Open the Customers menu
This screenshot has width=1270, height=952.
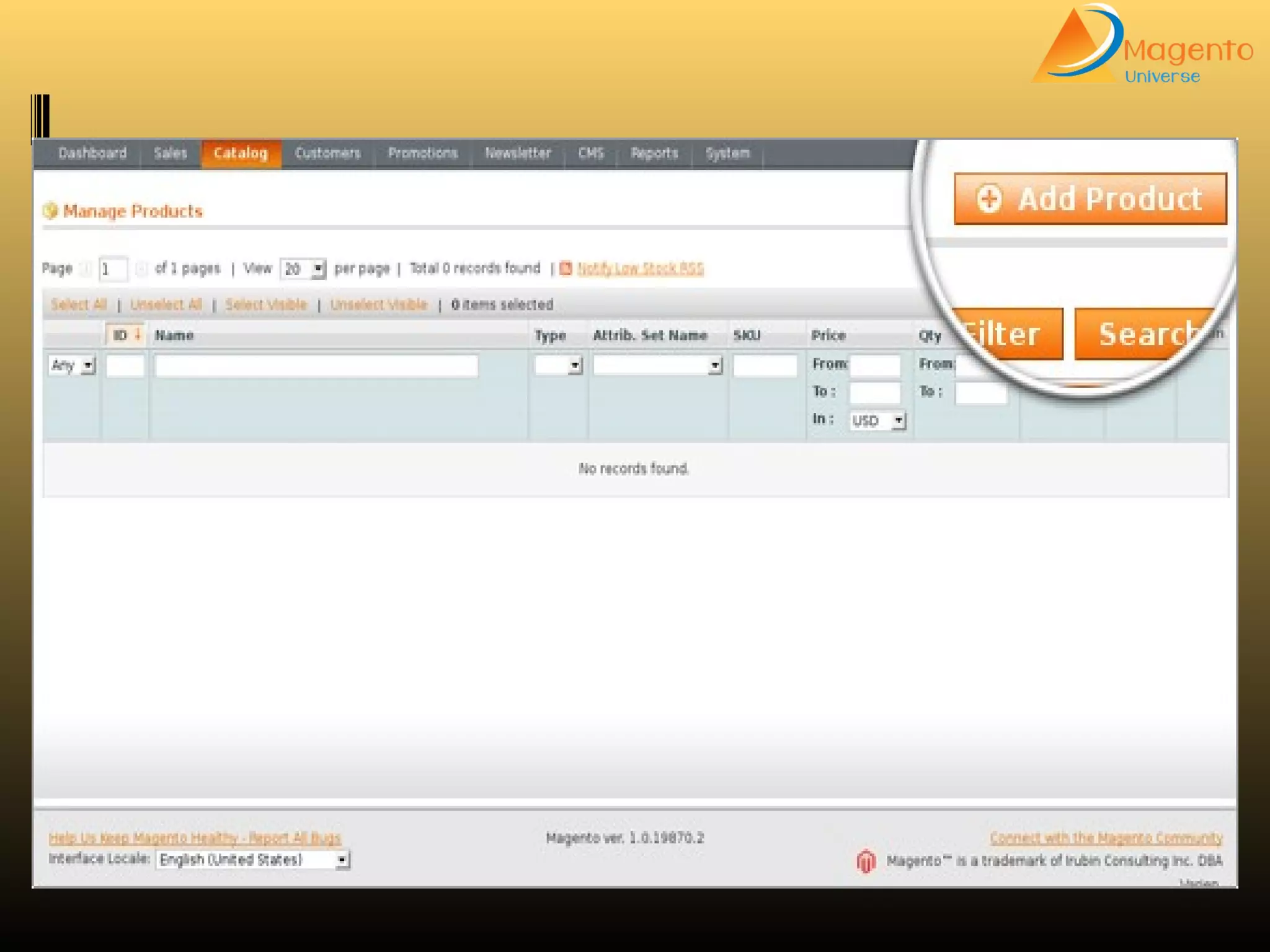click(x=327, y=153)
